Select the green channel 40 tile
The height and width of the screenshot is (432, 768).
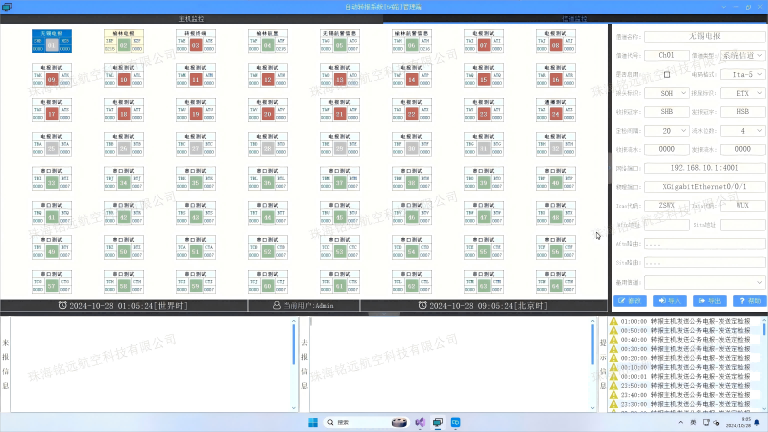pyautogui.click(x=556, y=179)
